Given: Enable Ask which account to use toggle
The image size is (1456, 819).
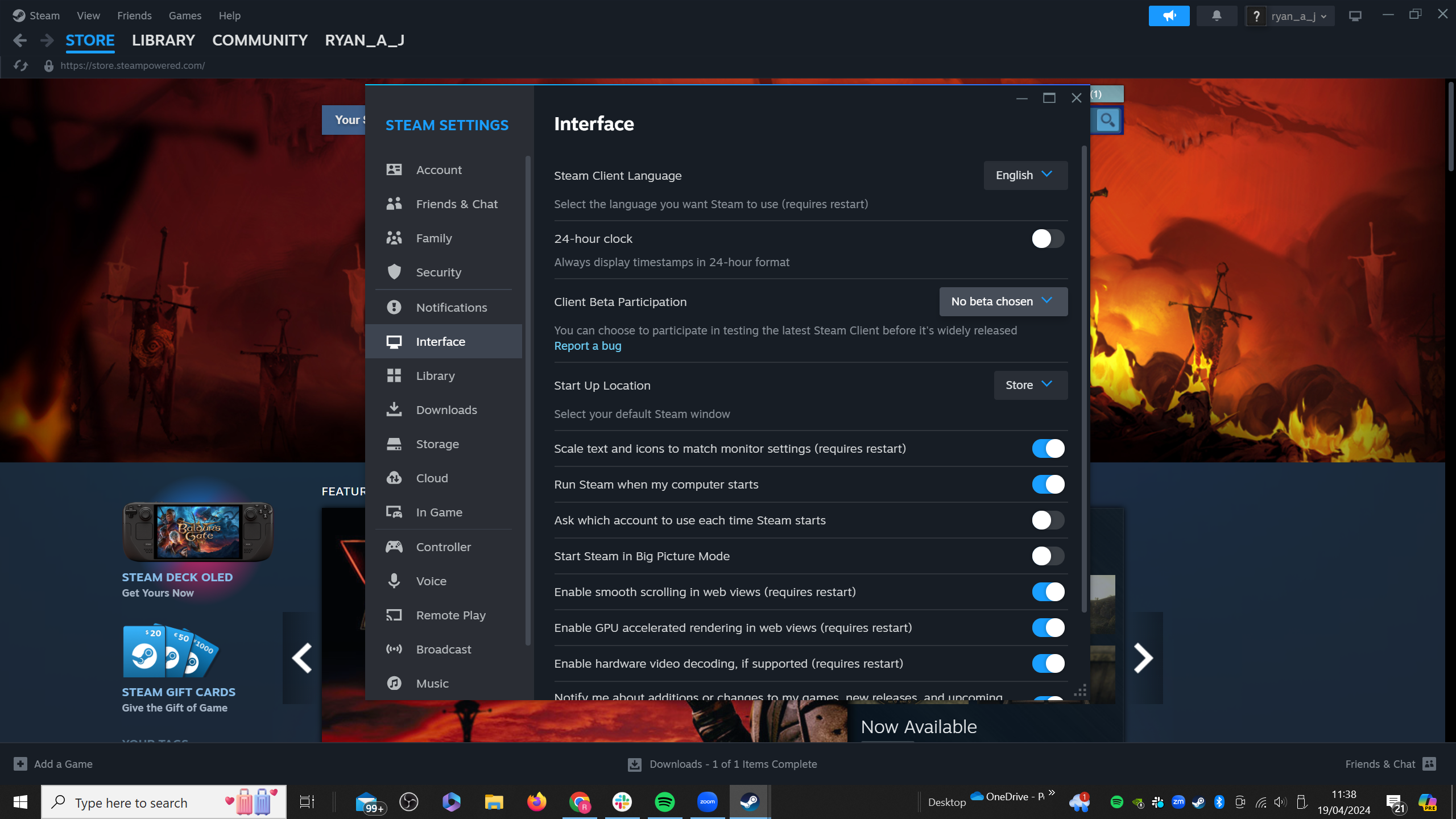Looking at the screenshot, I should point(1048,520).
